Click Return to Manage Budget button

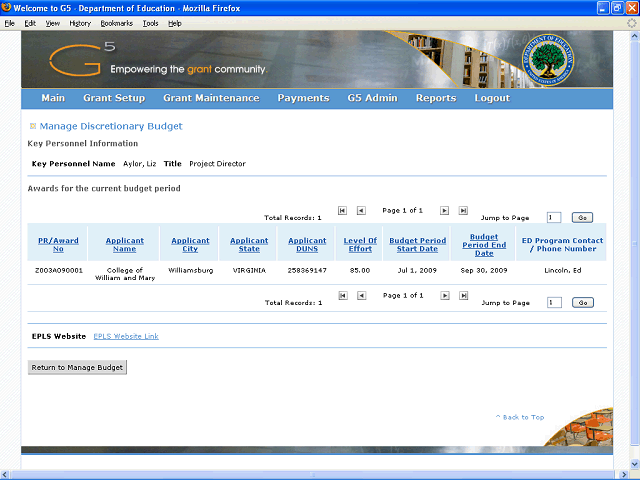tap(77, 367)
